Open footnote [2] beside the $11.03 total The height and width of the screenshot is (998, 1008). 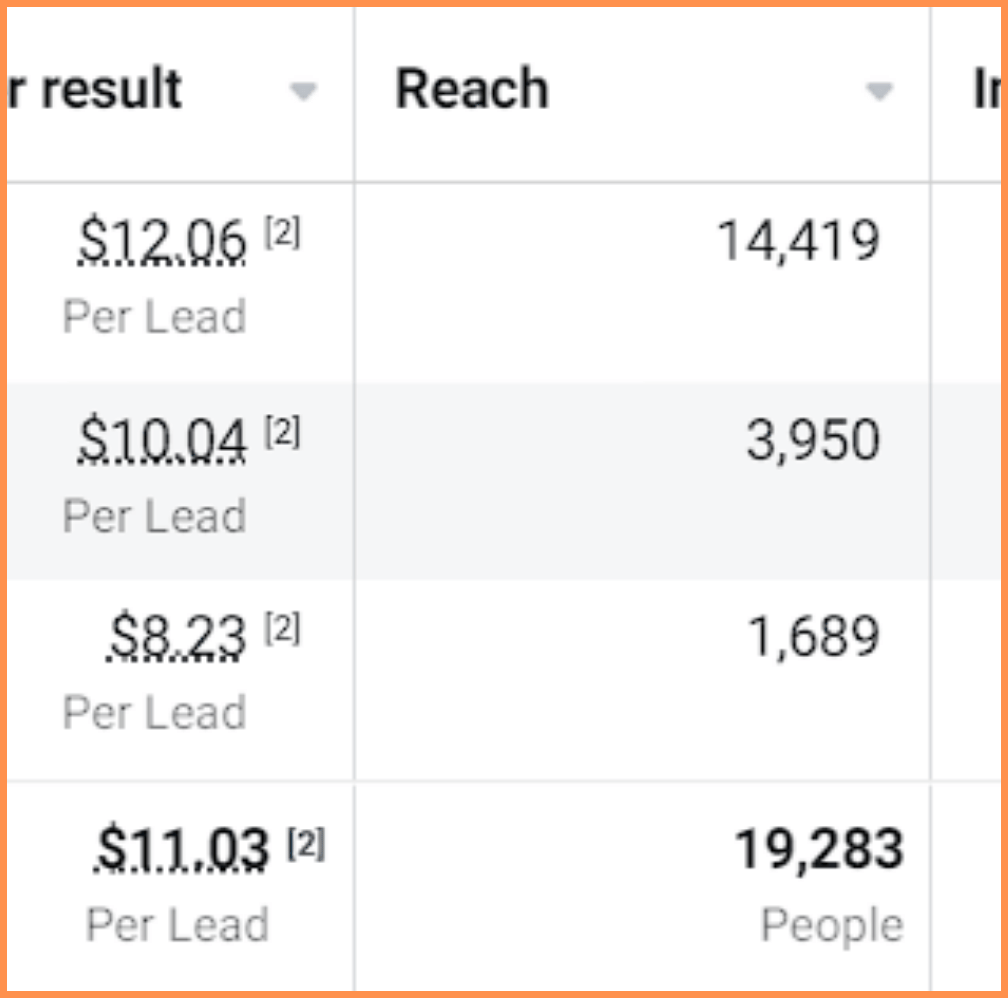[x=306, y=846]
